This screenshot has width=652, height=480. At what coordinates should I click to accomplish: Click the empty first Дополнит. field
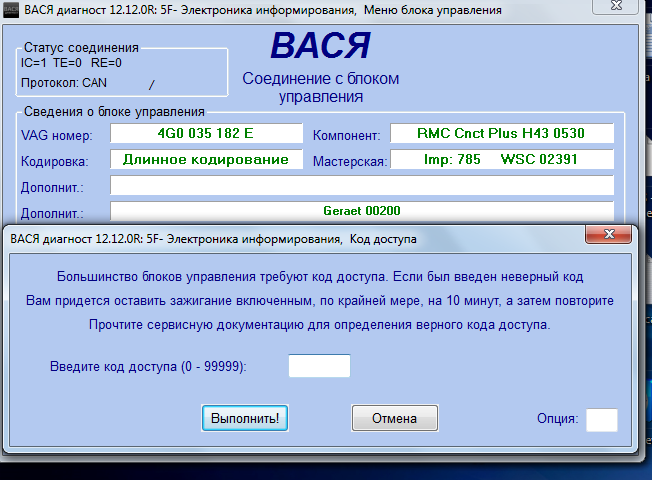pyautogui.click(x=362, y=185)
